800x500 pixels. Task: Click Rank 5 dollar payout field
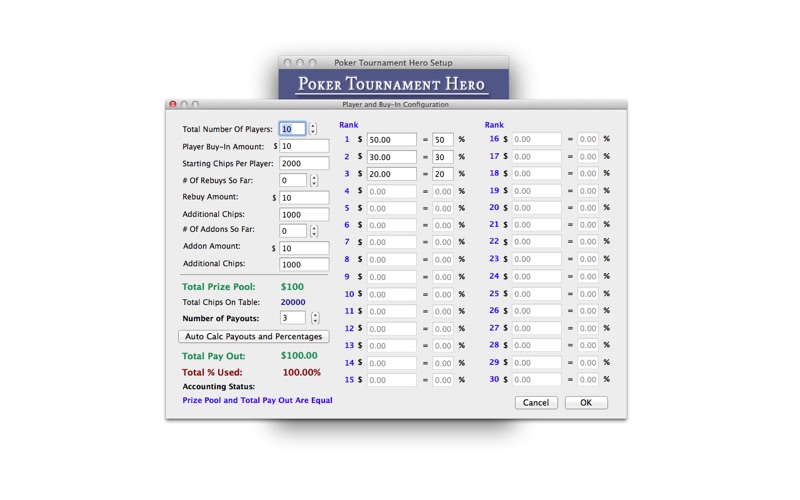pos(392,208)
